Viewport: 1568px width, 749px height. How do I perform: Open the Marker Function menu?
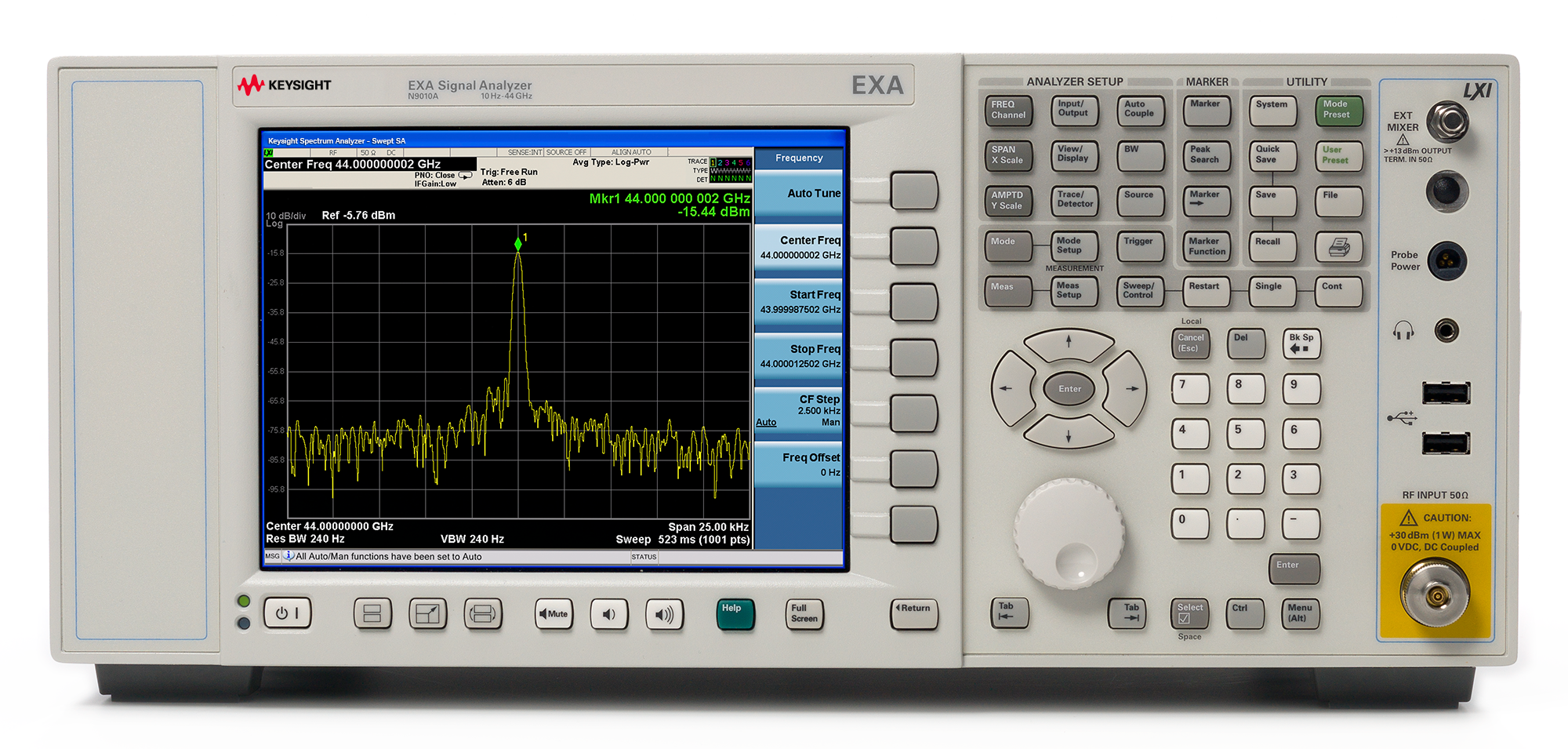coord(1207,246)
